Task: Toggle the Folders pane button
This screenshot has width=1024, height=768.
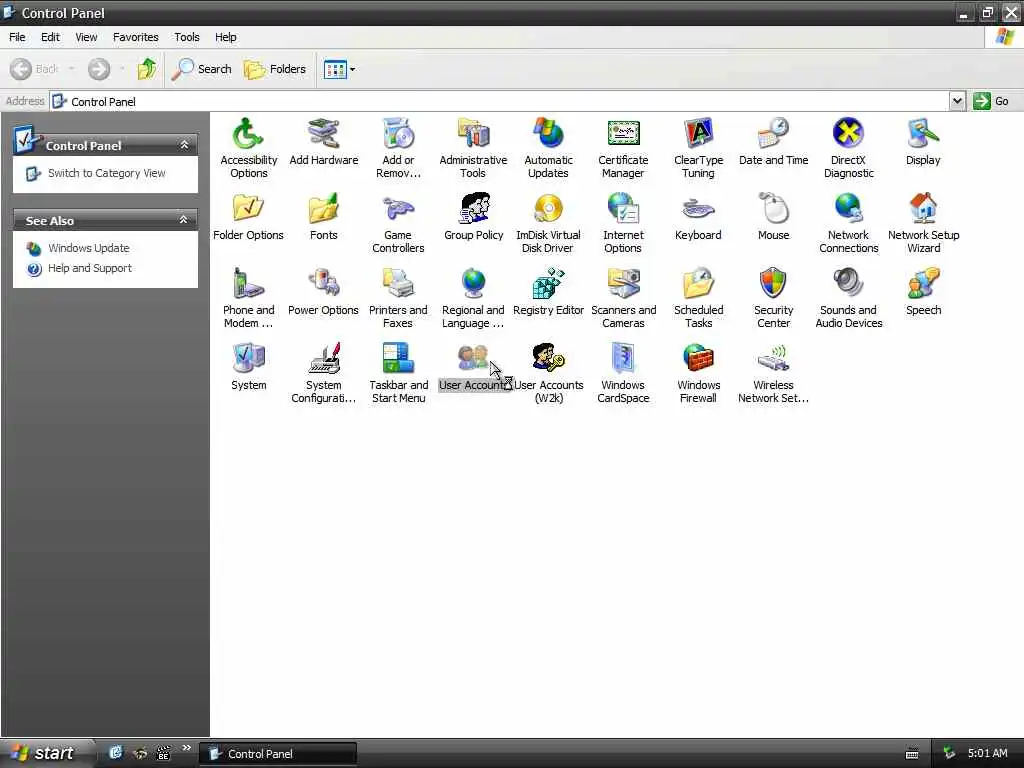Action: point(274,69)
